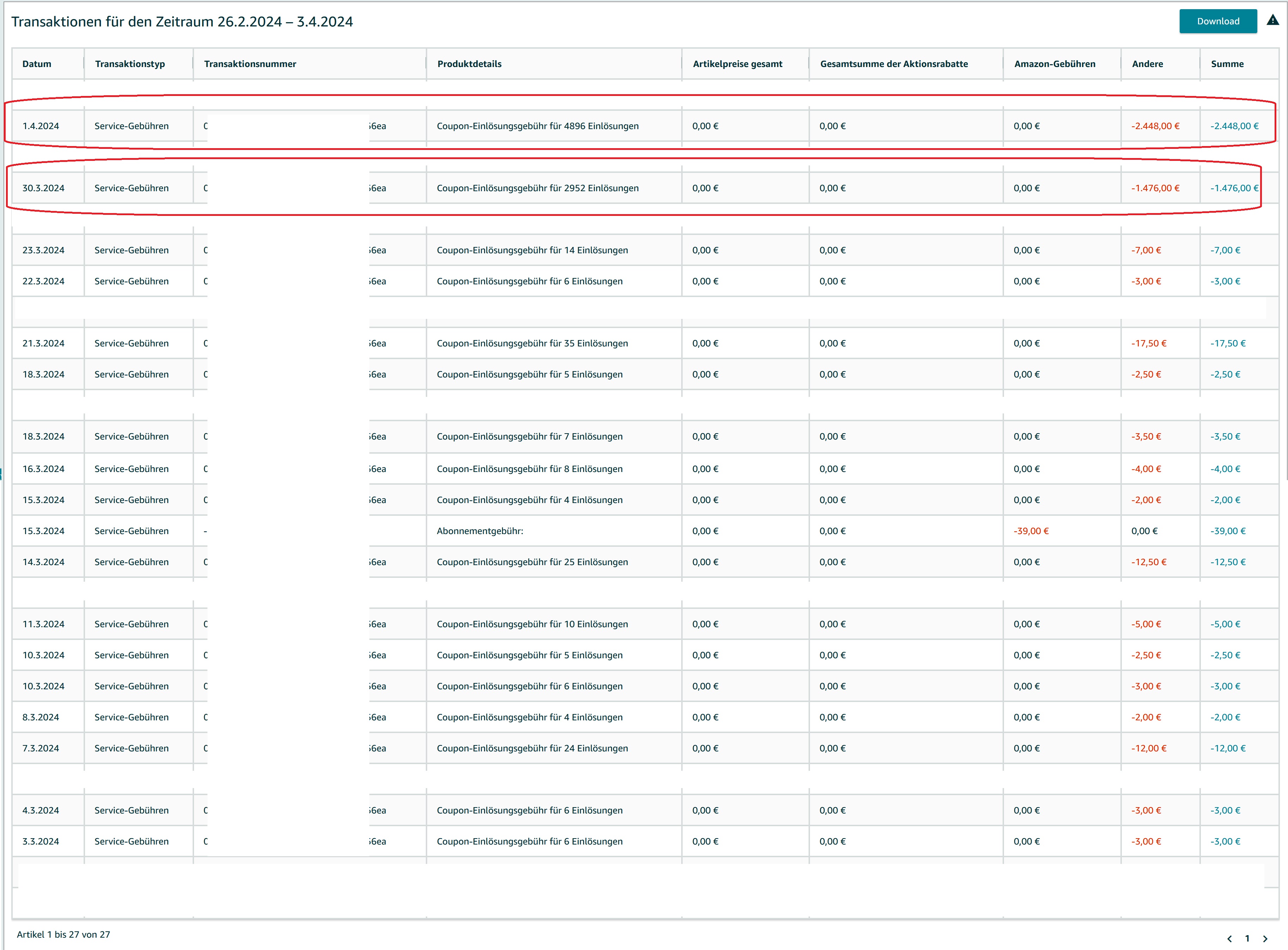Click the -7,00 € Summe value

click(x=1225, y=250)
